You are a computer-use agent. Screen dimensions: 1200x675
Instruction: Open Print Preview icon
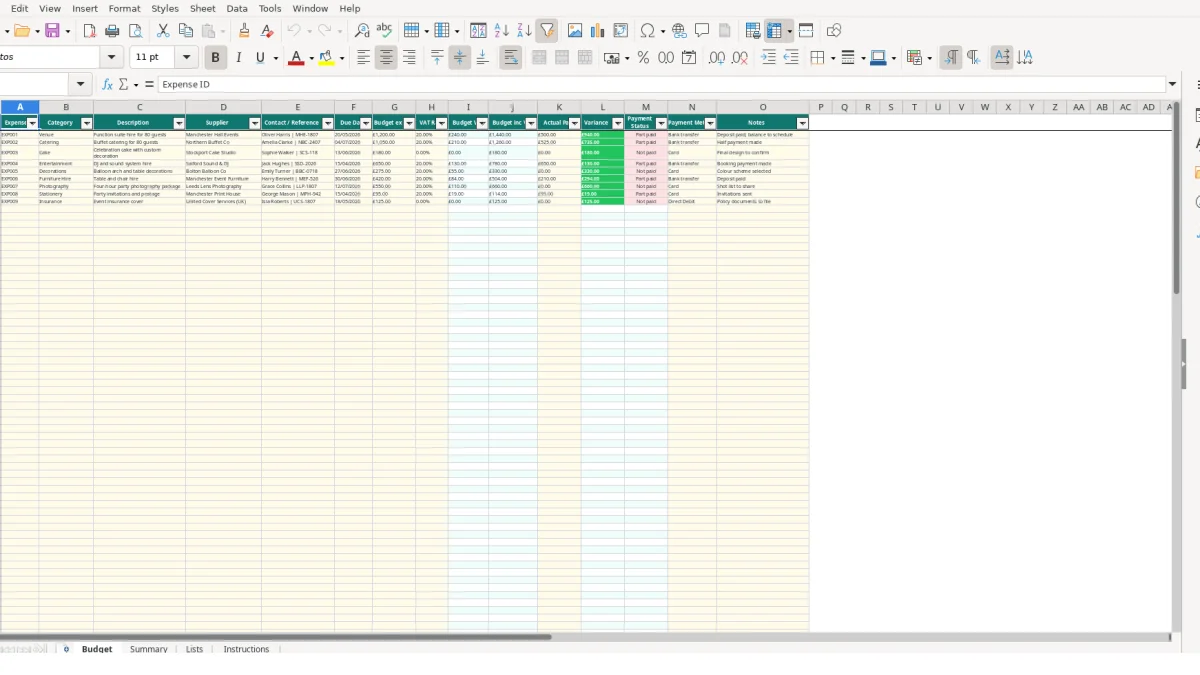pos(135,31)
